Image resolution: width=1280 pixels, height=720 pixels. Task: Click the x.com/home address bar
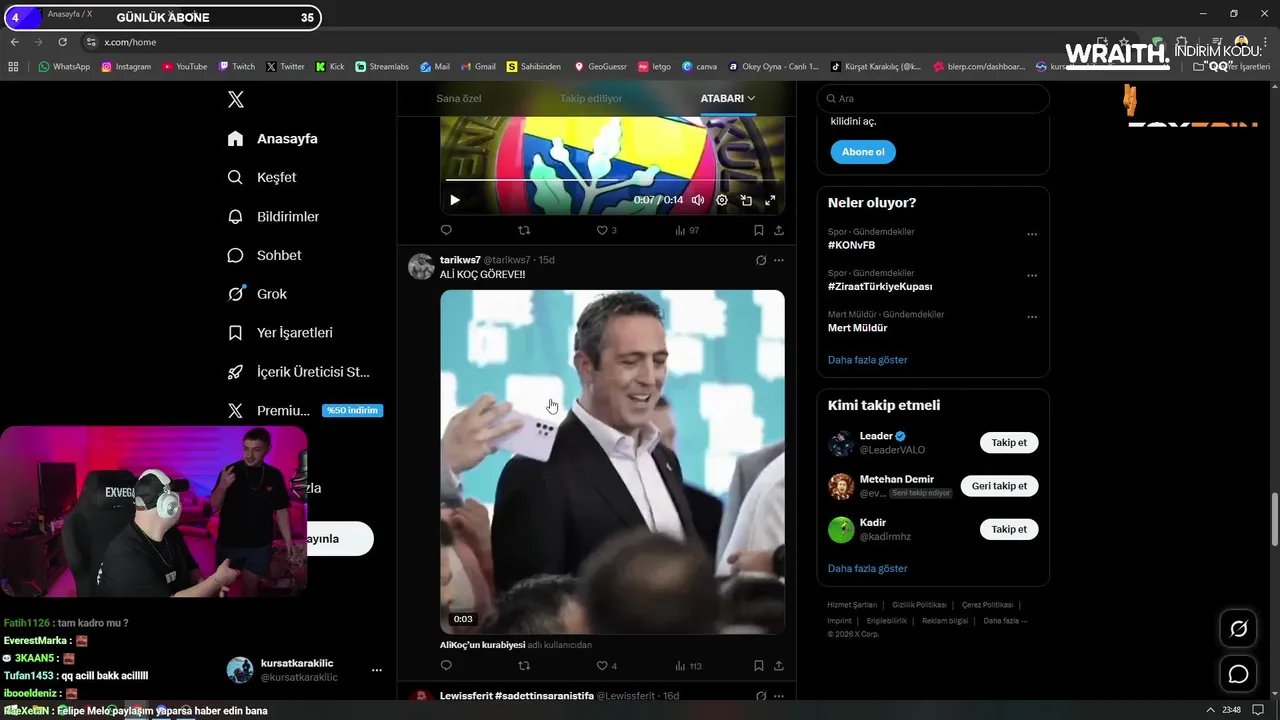pos(130,42)
